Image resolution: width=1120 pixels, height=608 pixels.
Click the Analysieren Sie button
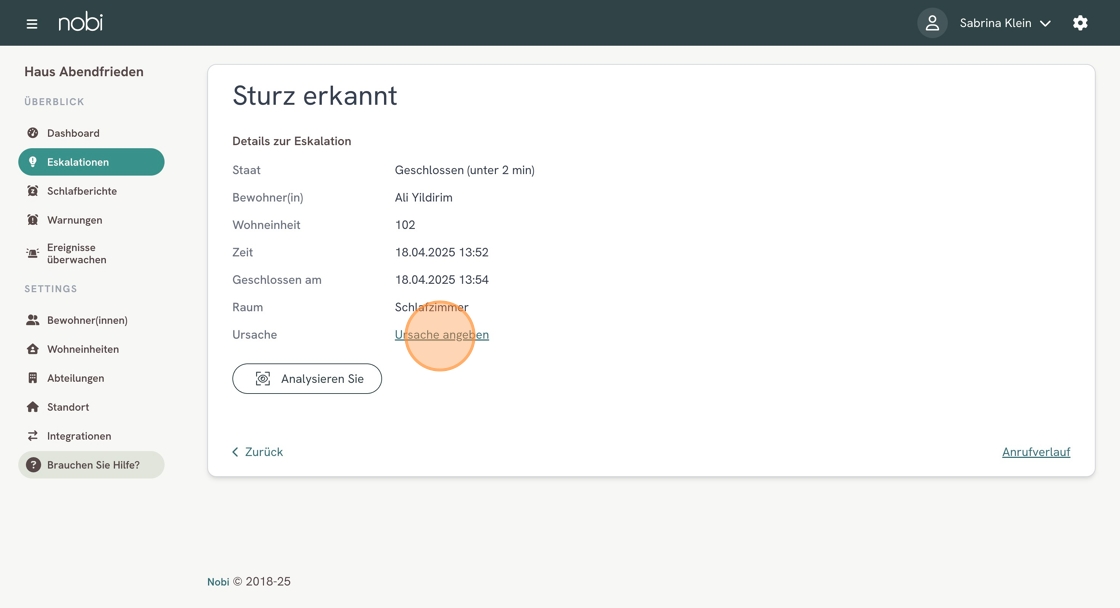coord(307,379)
